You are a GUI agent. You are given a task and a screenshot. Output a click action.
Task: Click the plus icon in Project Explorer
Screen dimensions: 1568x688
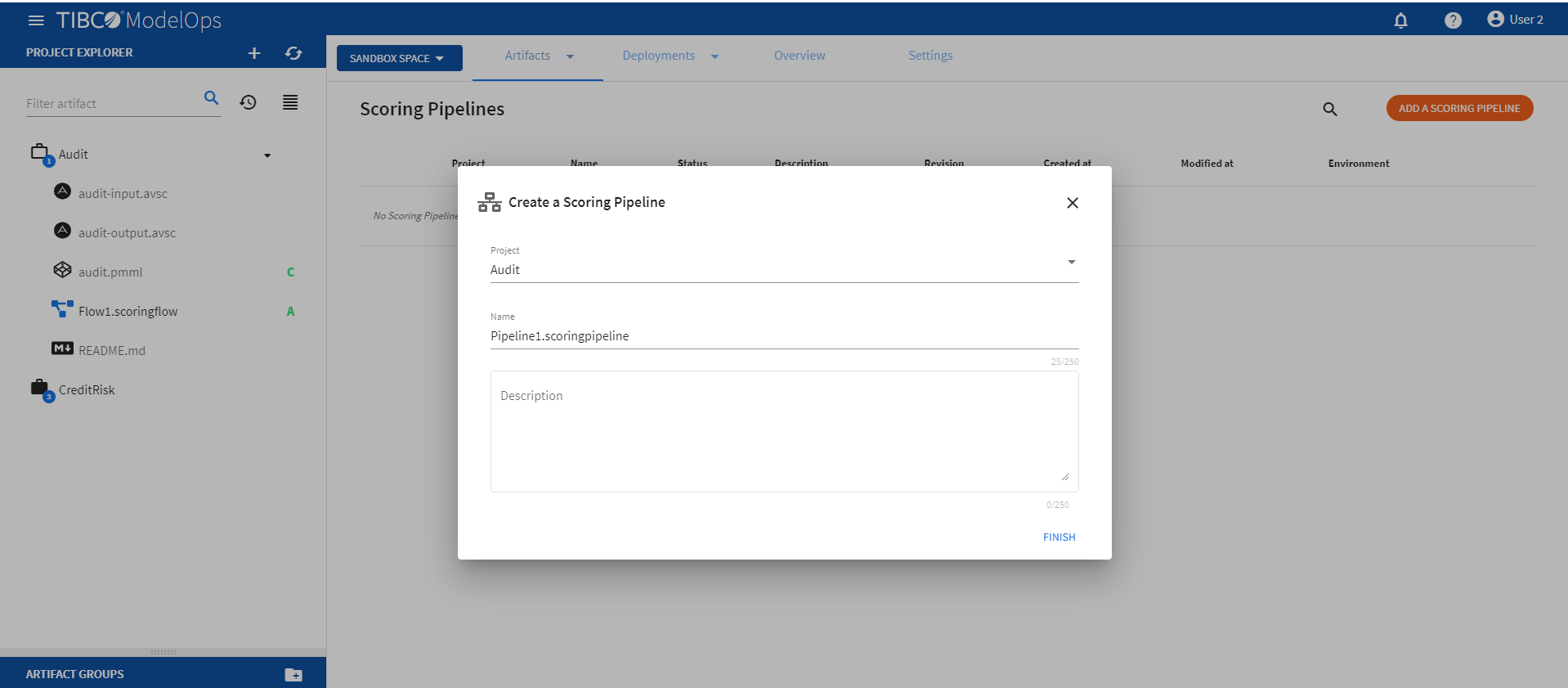coord(254,53)
